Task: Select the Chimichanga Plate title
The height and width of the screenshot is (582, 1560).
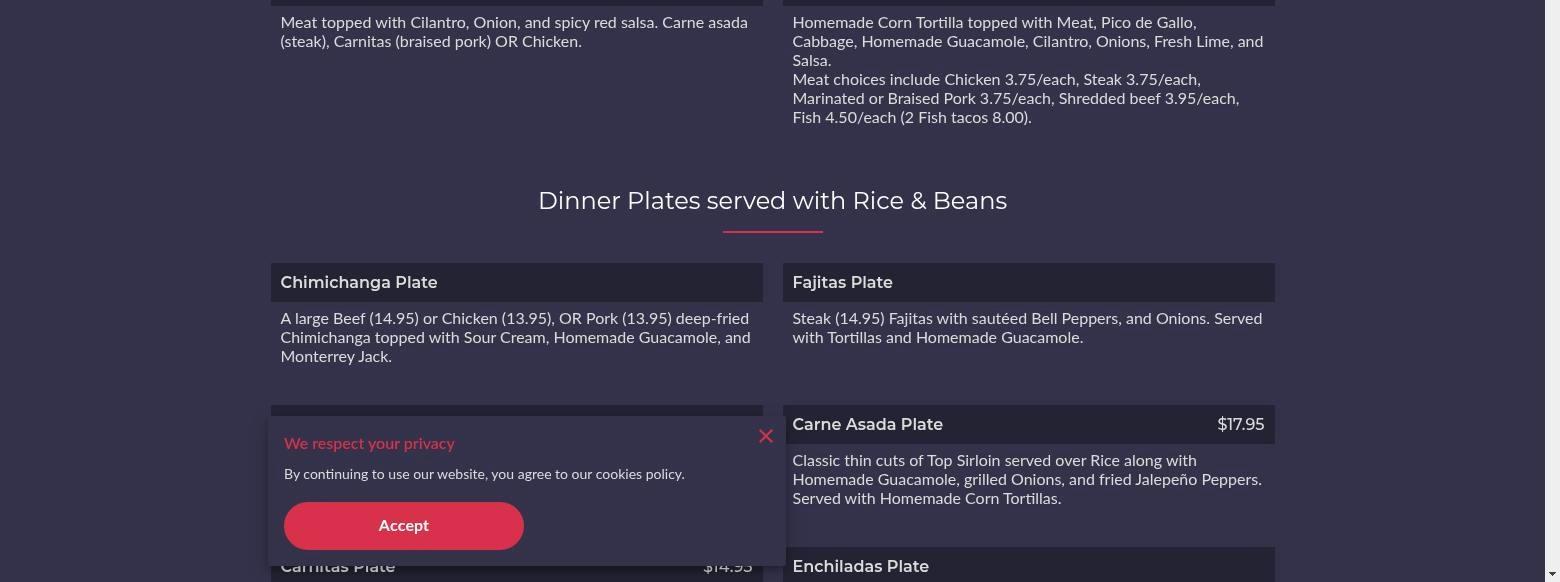Action: pyautogui.click(x=359, y=283)
